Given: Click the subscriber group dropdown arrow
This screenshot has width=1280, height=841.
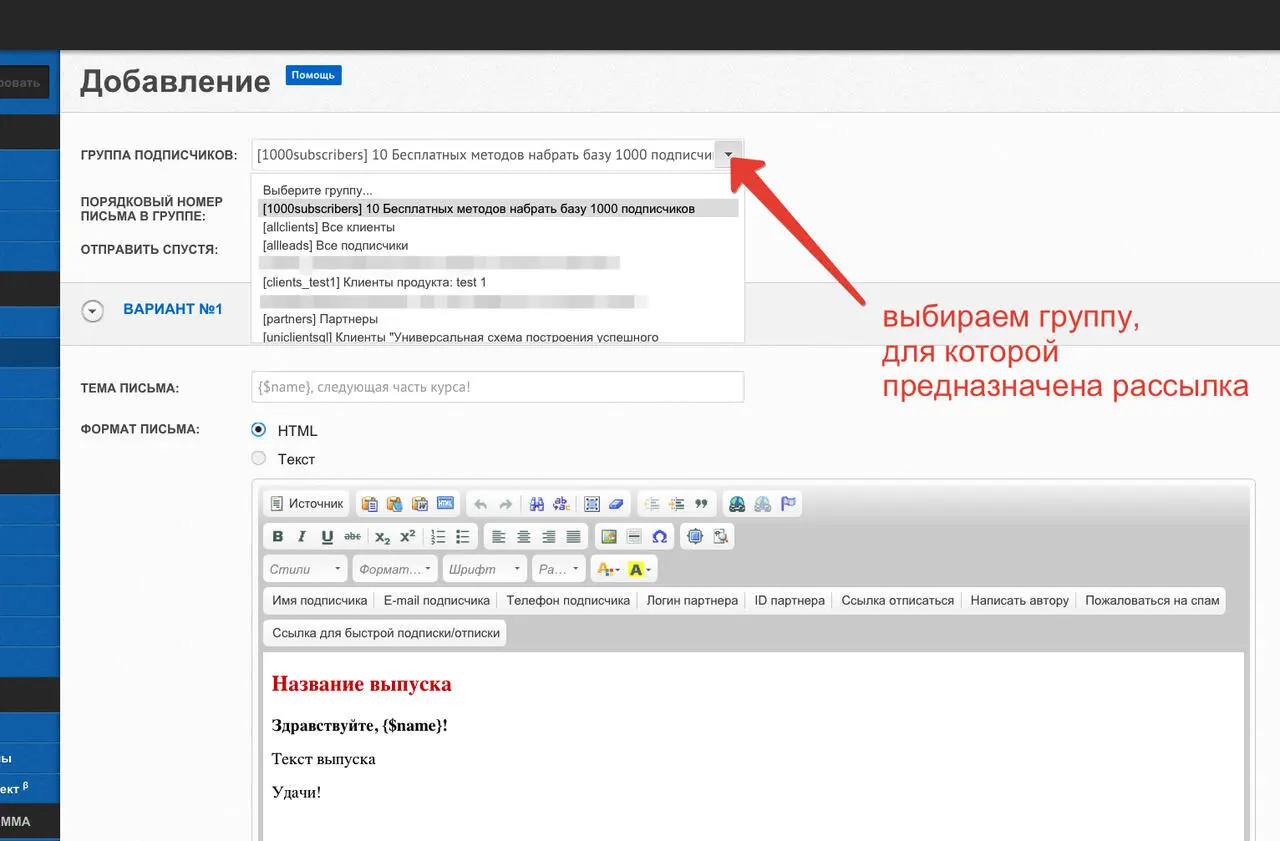Looking at the screenshot, I should click(729, 155).
